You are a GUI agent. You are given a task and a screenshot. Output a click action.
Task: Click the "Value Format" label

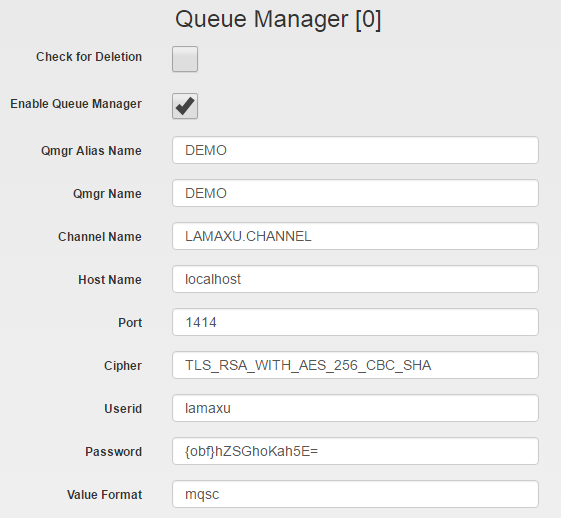[104, 494]
